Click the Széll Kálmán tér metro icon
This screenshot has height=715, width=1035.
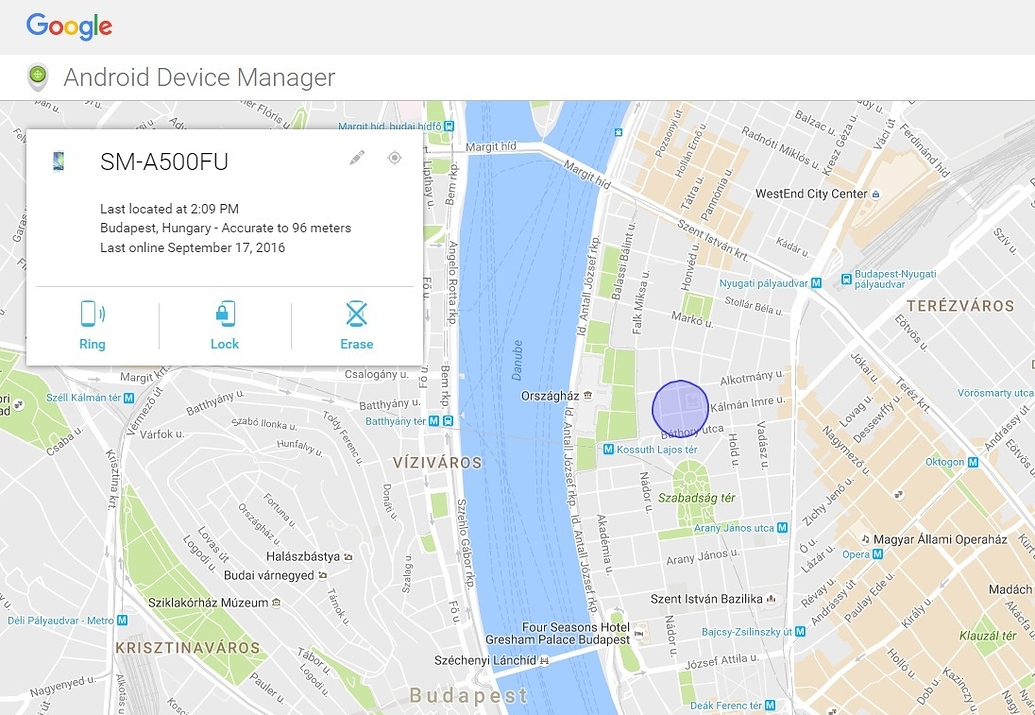pyautogui.click(x=128, y=399)
